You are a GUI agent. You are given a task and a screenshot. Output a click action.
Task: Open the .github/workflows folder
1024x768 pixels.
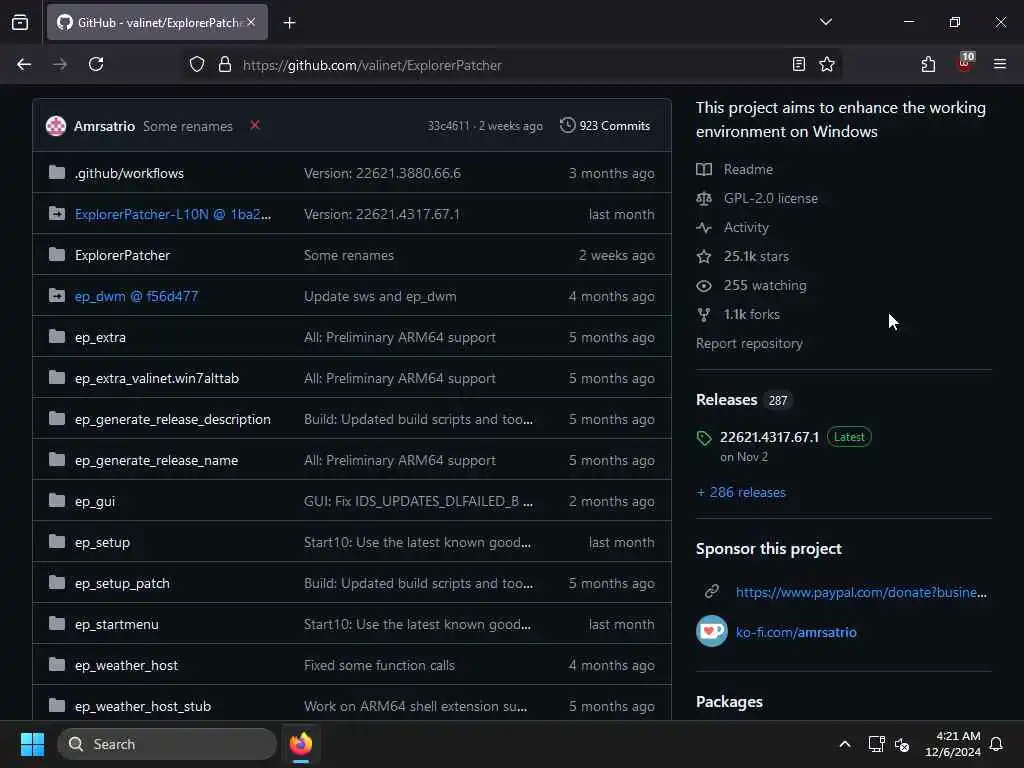[129, 173]
